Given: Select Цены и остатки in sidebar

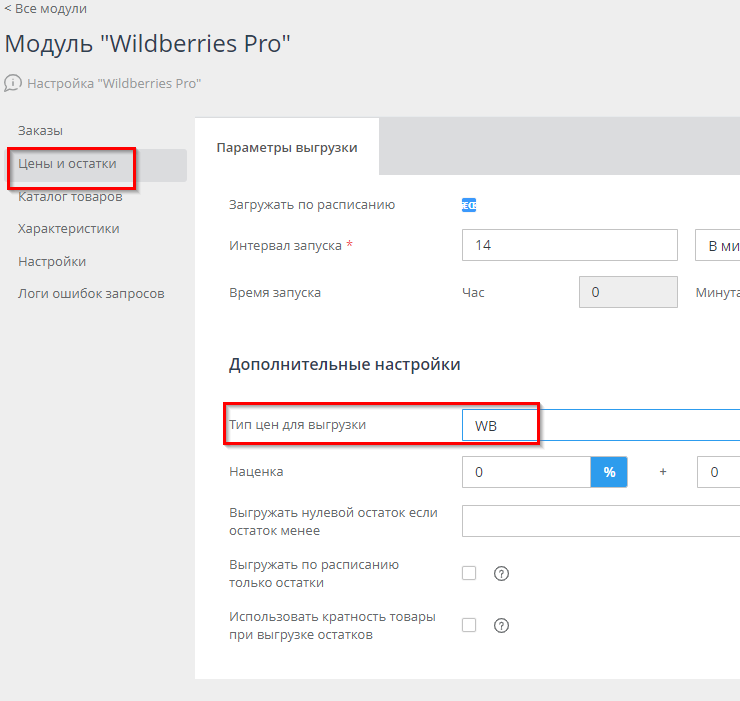Looking at the screenshot, I should pyautogui.click(x=67, y=164).
